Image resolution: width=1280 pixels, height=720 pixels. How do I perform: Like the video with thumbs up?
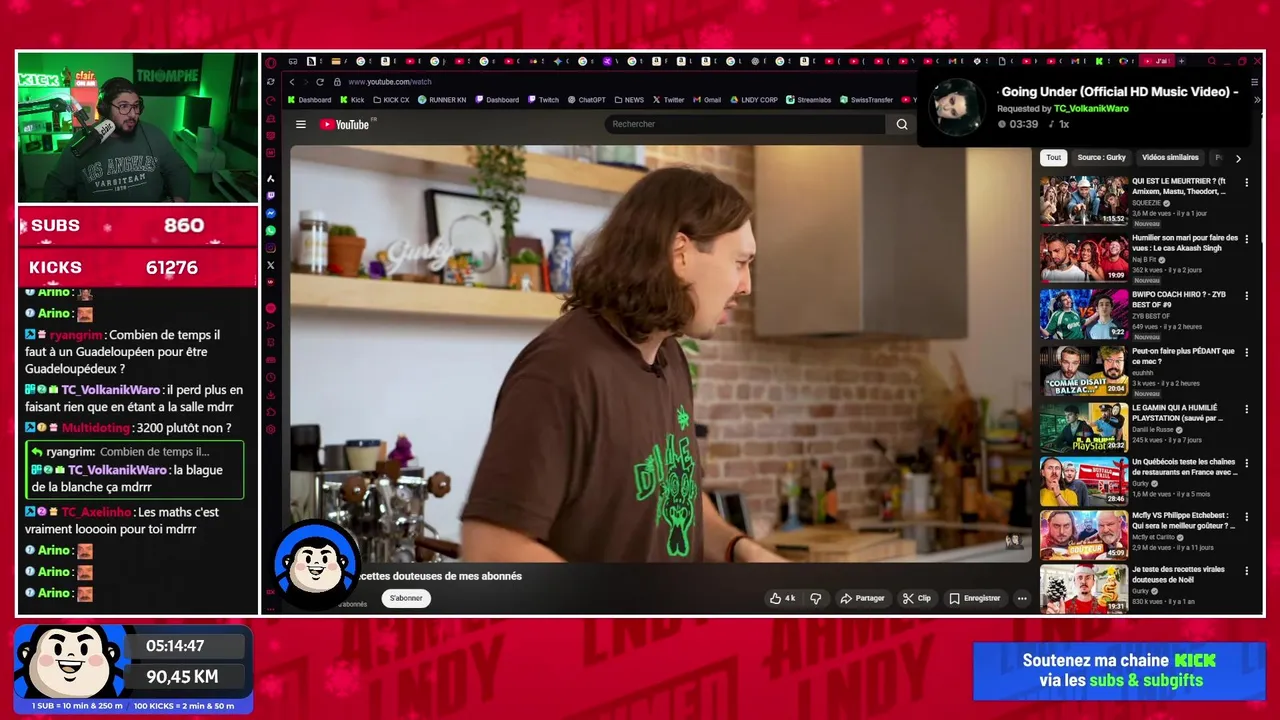point(783,598)
